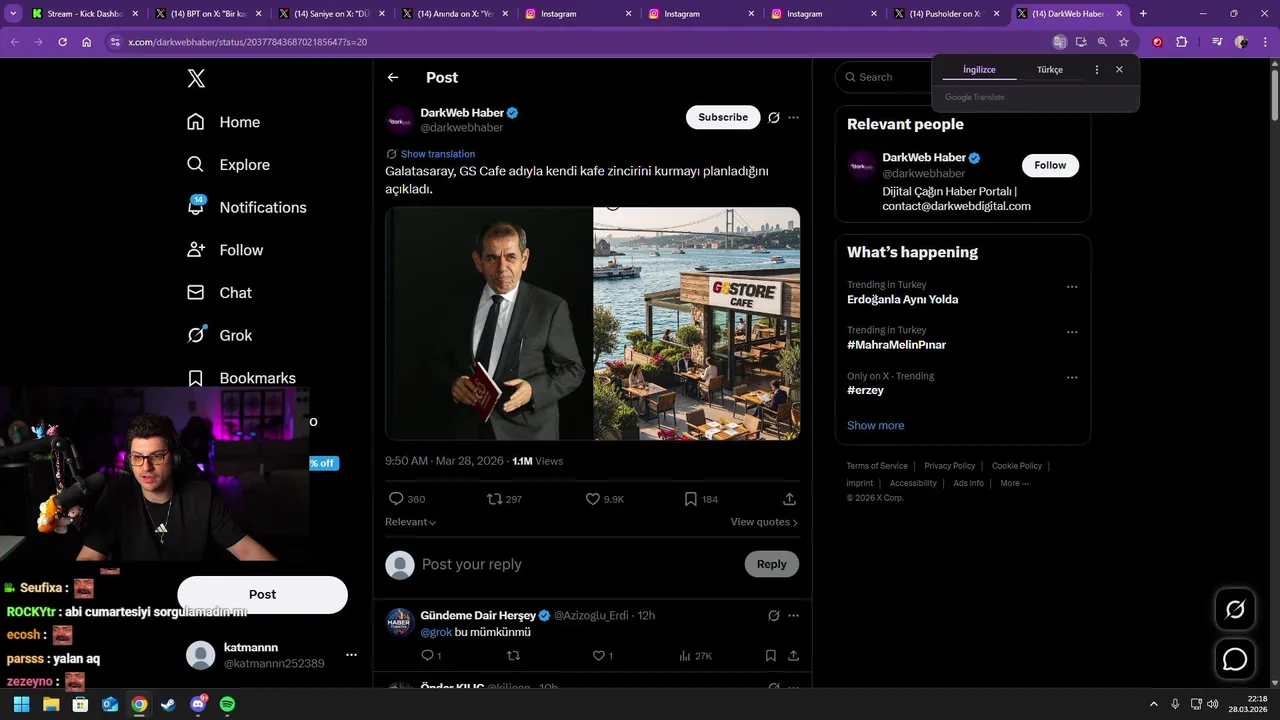Open more options on the main post
Viewport: 1280px width, 720px height.
(793, 117)
